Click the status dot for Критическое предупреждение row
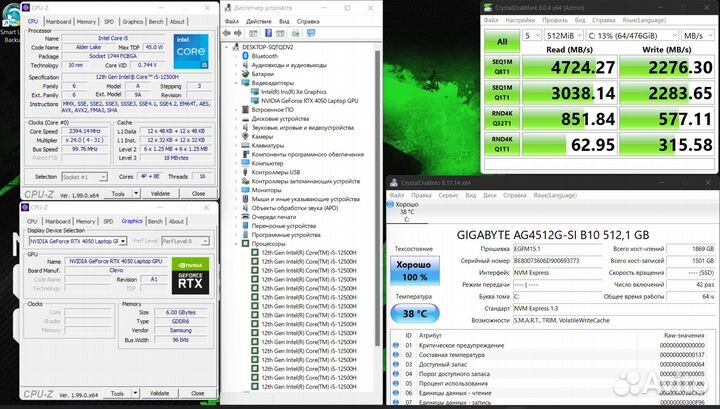This screenshot has width=720, height=409. (396, 345)
